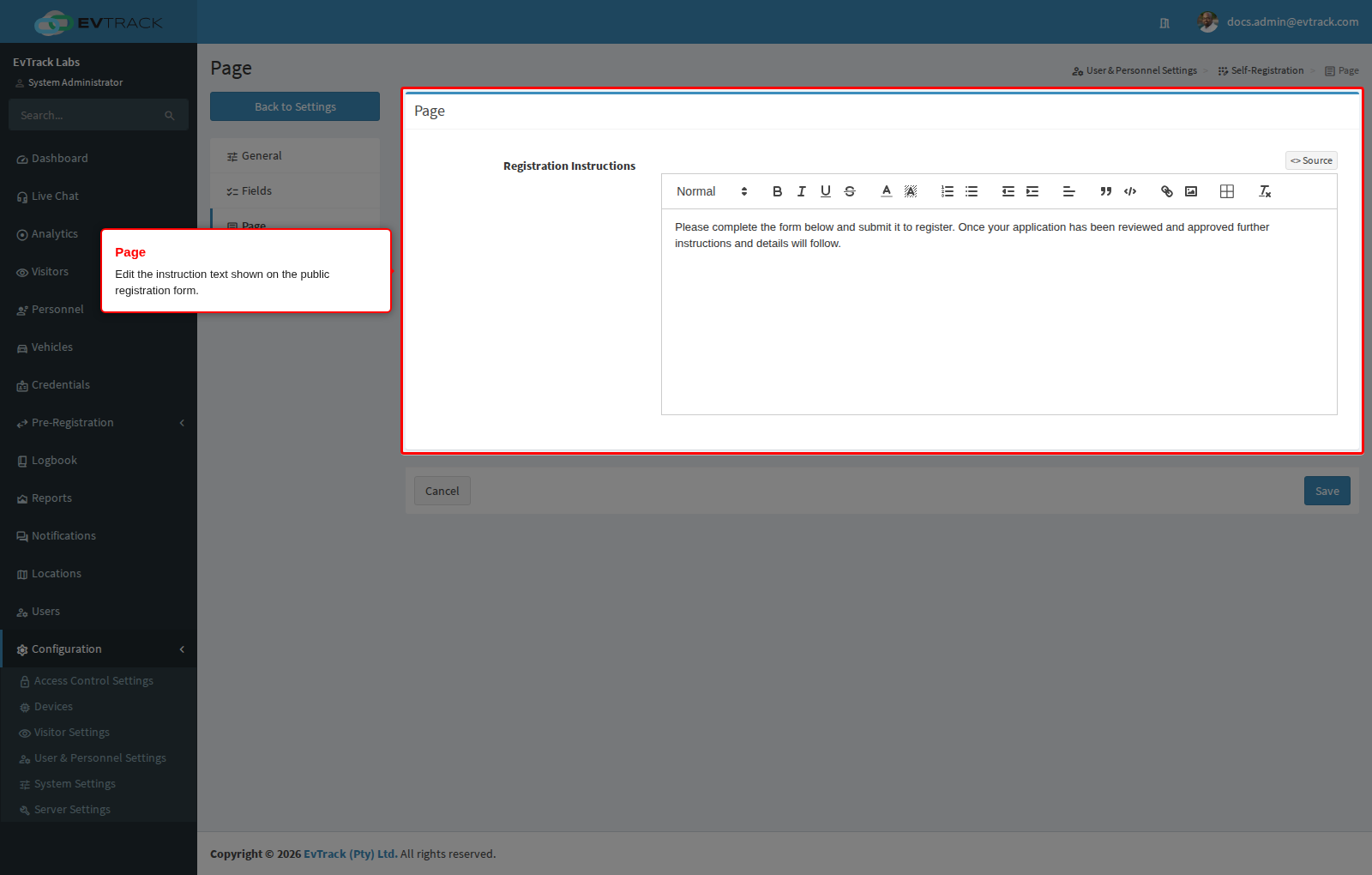Open the General settings tab
The height and width of the screenshot is (875, 1372).
point(295,156)
